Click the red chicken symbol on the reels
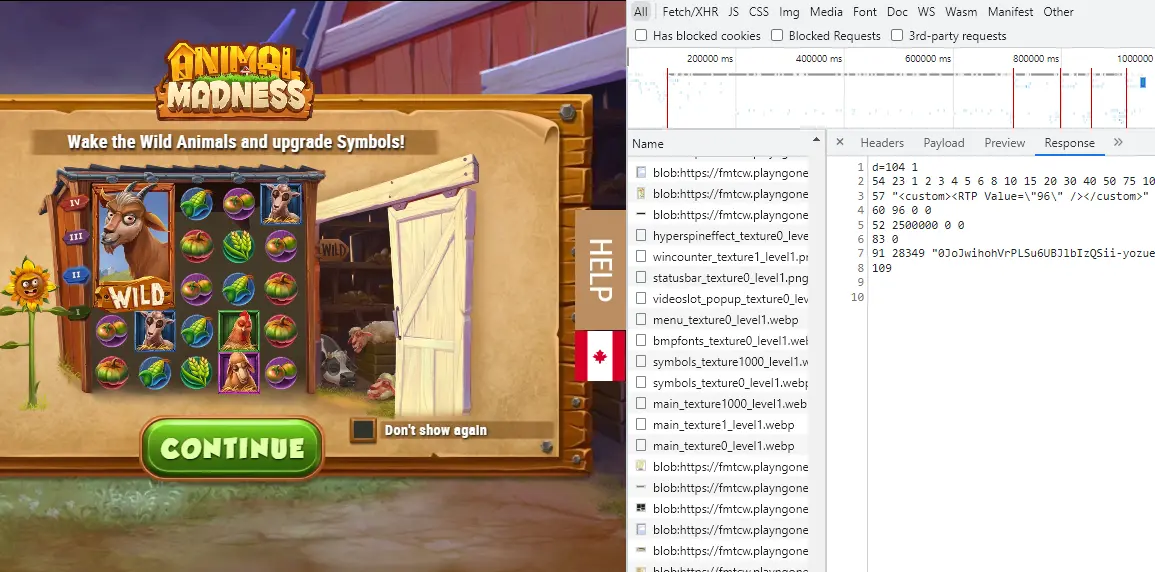 (239, 331)
